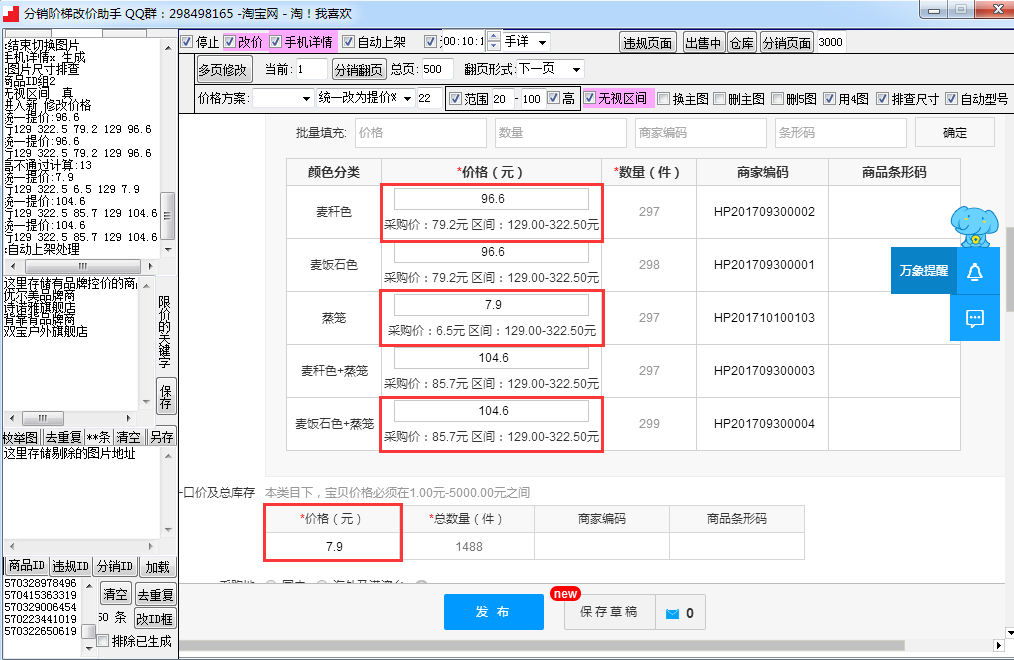Click the red app logo in title bar

point(11,13)
